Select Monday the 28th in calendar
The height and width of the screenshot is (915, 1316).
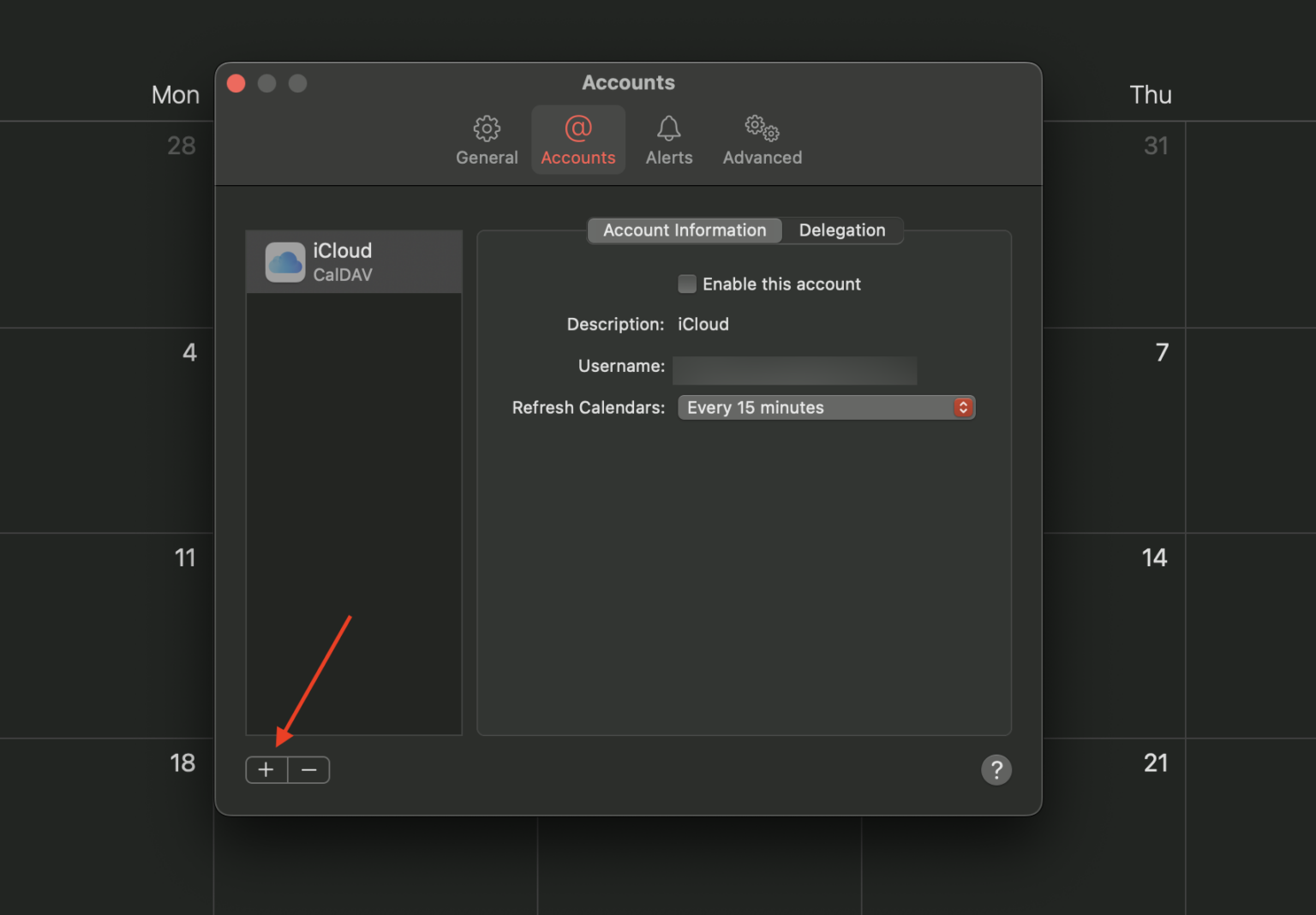[181, 146]
